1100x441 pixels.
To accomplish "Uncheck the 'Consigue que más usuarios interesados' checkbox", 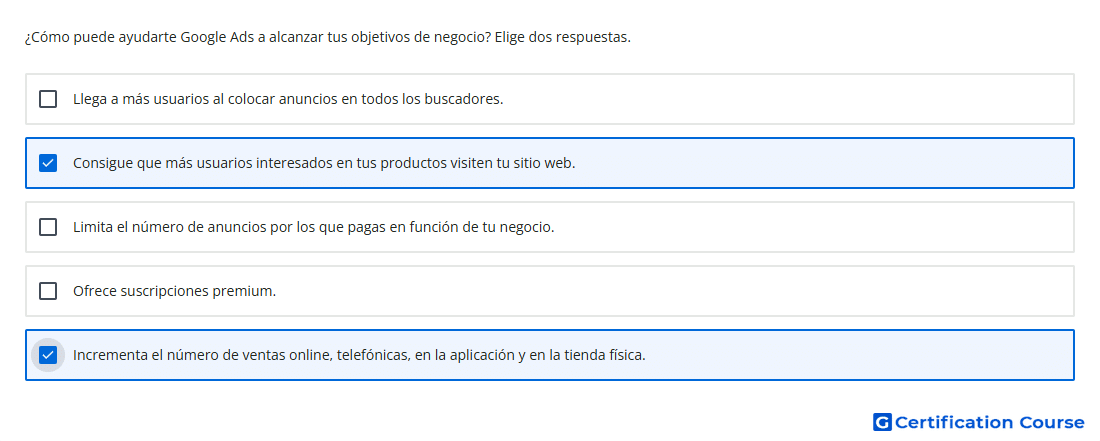I will coord(48,163).
